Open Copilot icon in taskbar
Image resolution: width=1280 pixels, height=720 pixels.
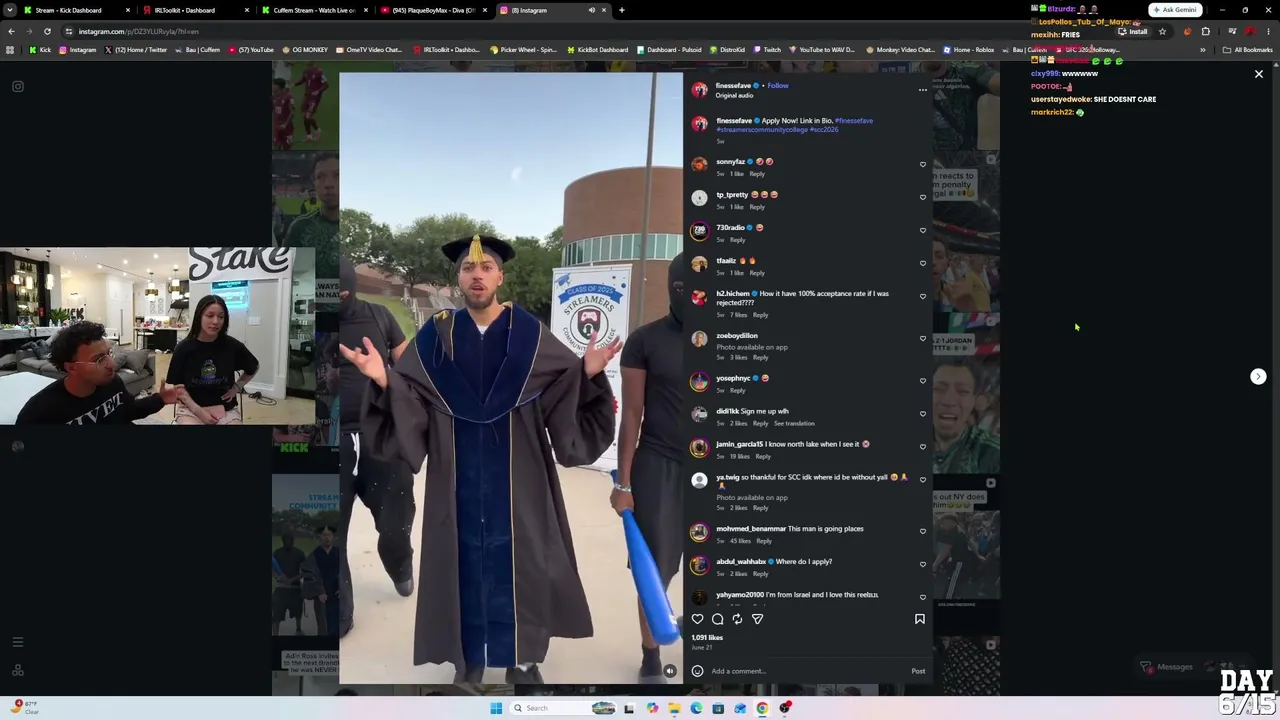[x=652, y=708]
